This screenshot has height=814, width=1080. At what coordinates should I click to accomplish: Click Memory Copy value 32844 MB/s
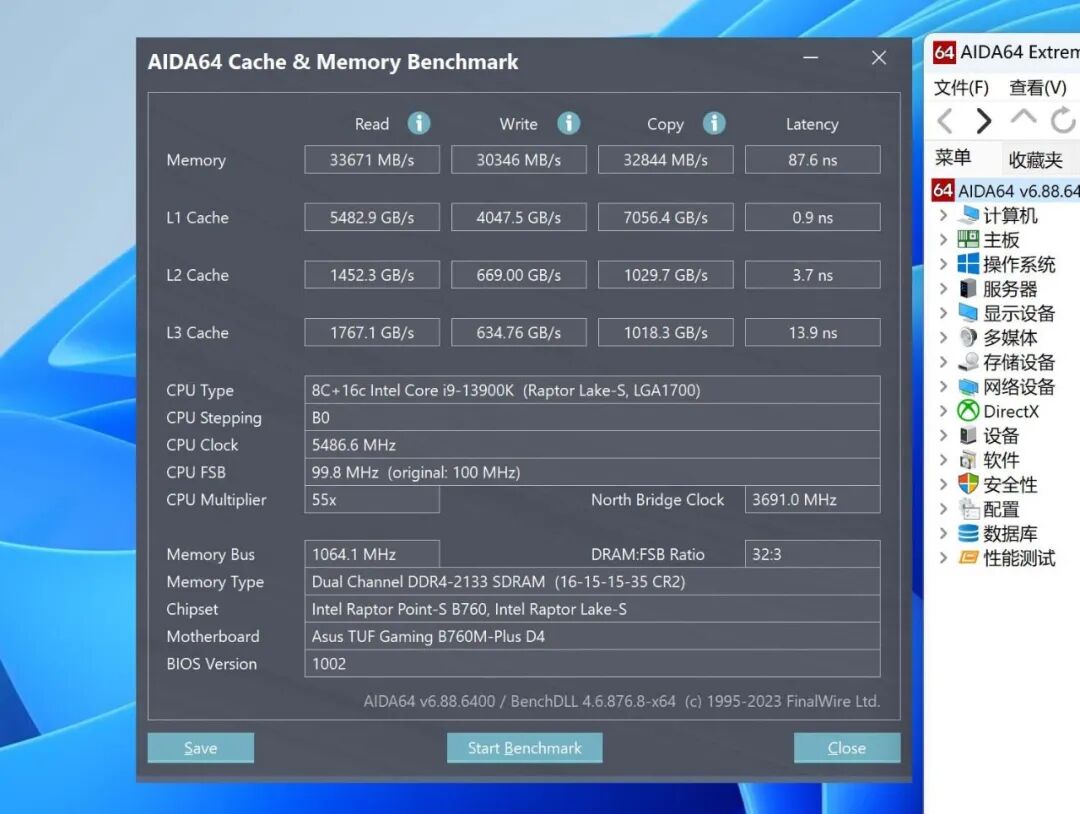coord(665,160)
